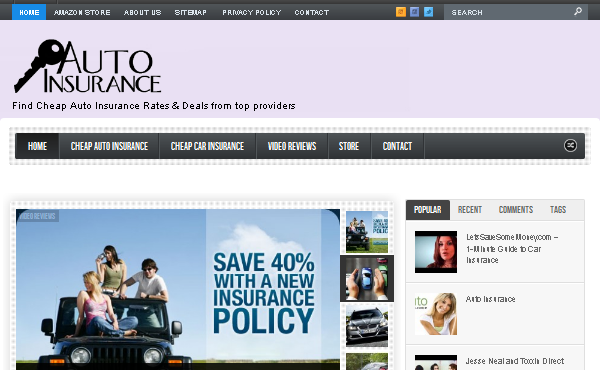Click the orange RSS feed icon
This screenshot has height=370, width=600.
tap(401, 12)
